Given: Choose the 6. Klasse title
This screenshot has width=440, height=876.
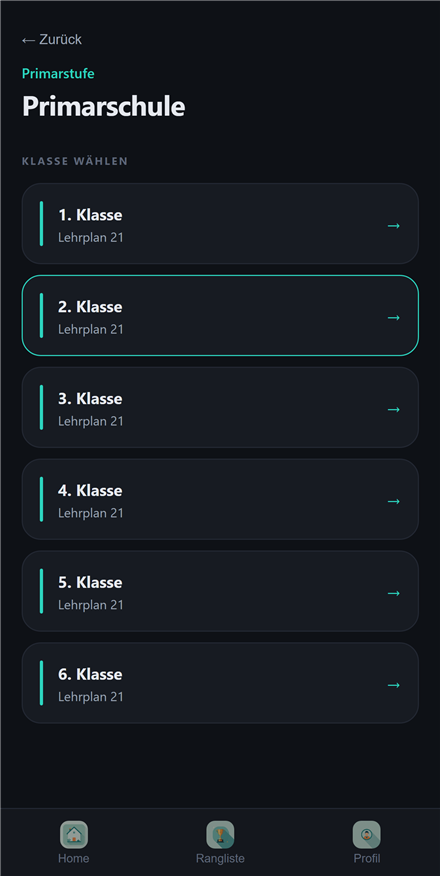Looking at the screenshot, I should tap(90, 674).
